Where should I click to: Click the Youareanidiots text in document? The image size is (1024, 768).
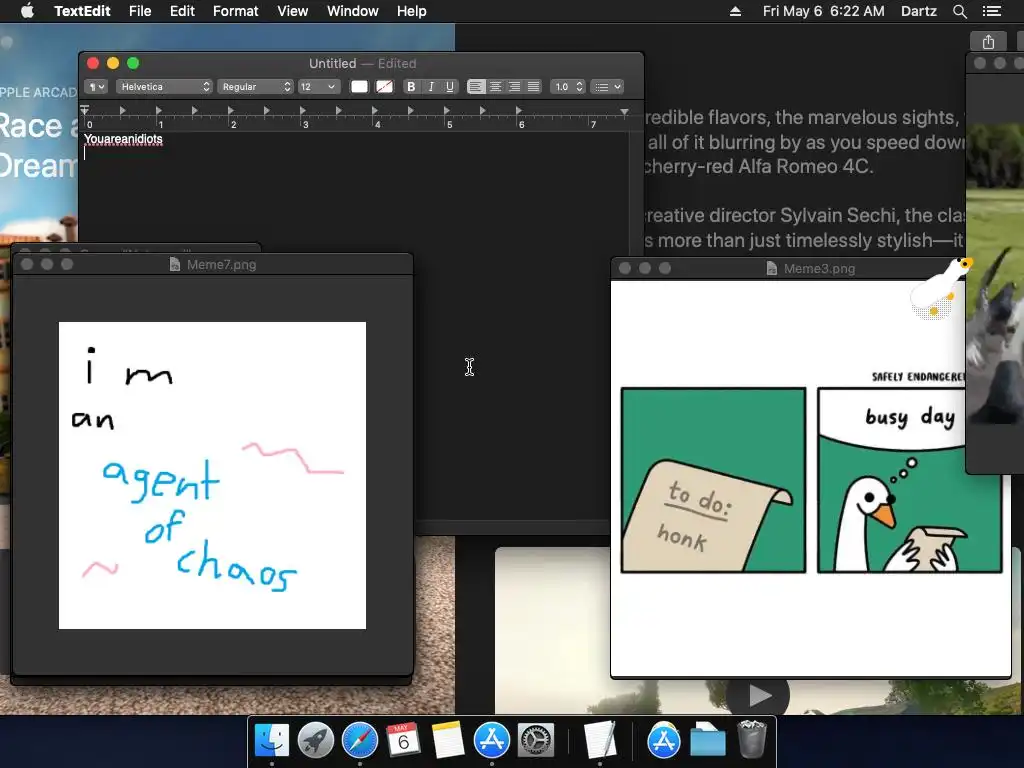click(123, 139)
